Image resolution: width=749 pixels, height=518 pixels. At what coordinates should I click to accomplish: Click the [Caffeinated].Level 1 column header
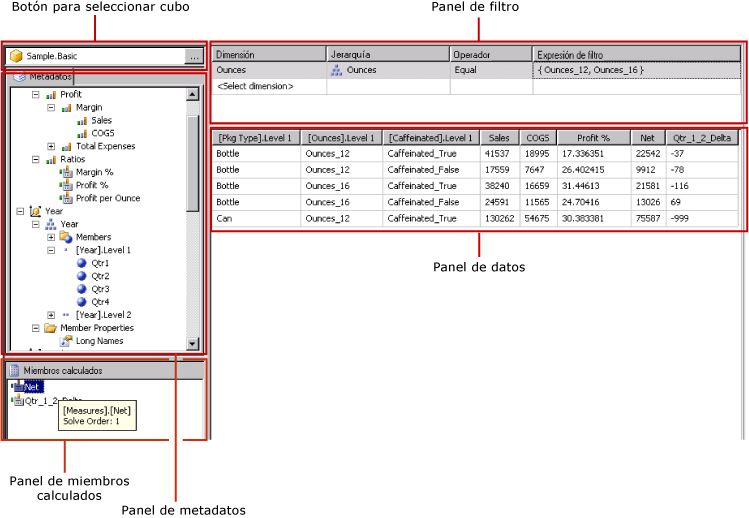431,138
